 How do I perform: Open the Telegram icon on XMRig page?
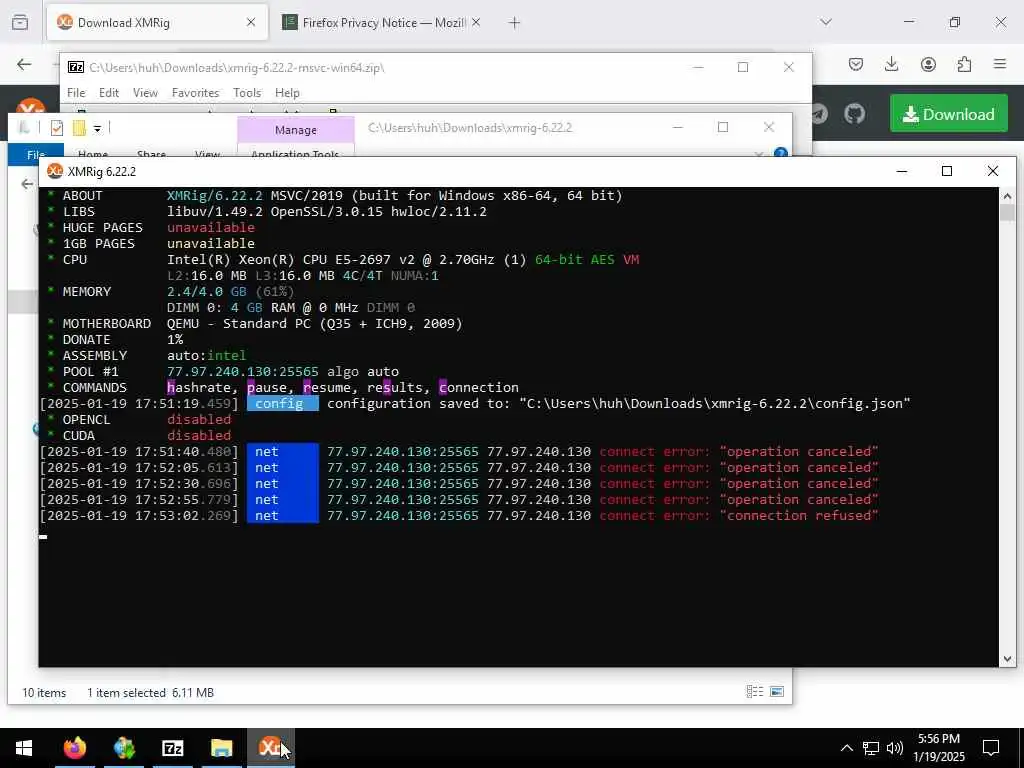point(819,114)
